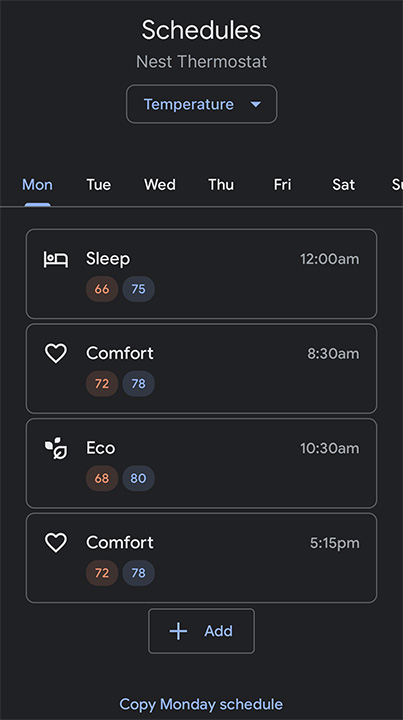Click the Add button
Viewport: 403px width, 720px height.
click(201, 631)
